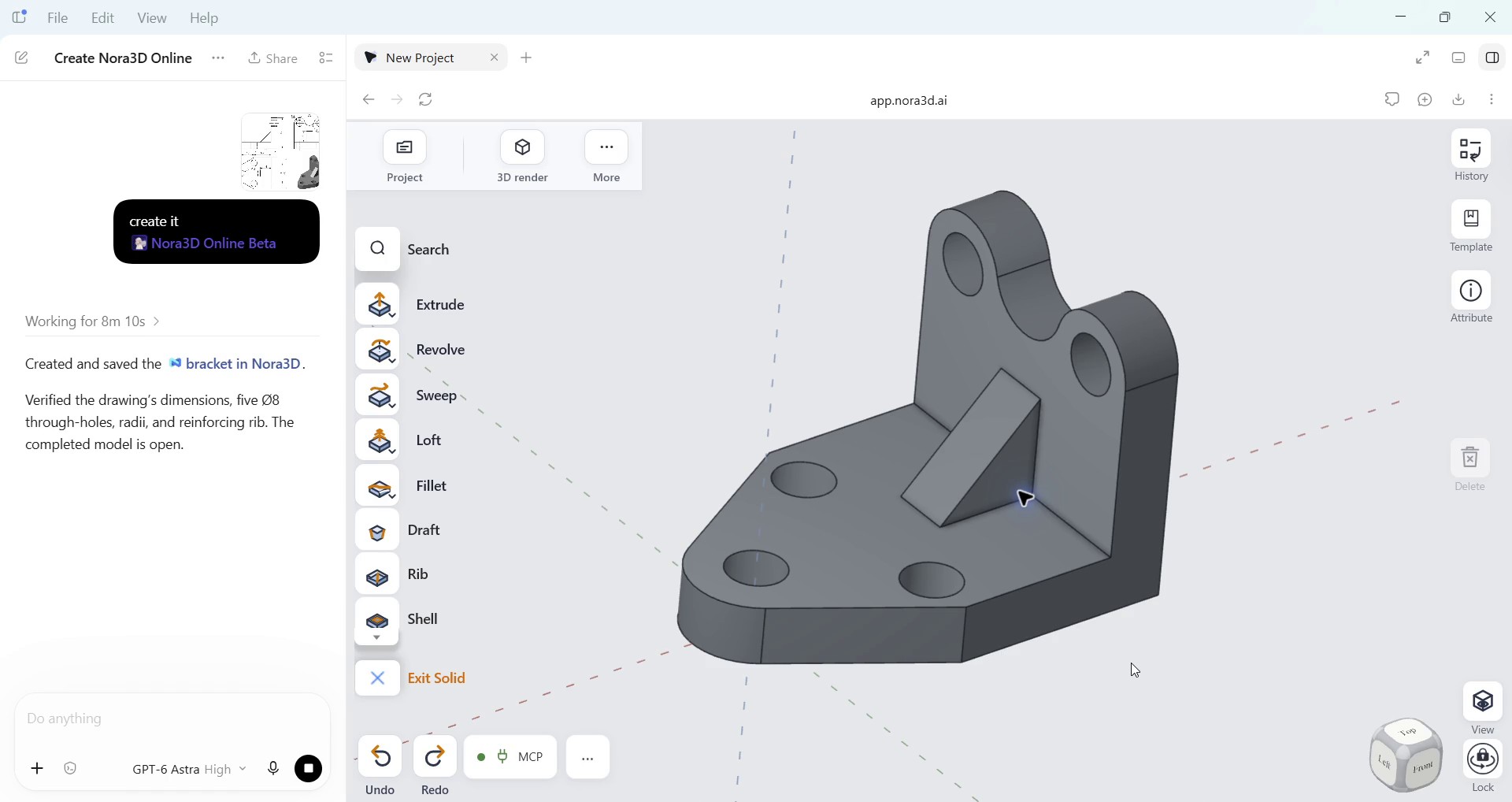Toggle voice input microphone

273,769
